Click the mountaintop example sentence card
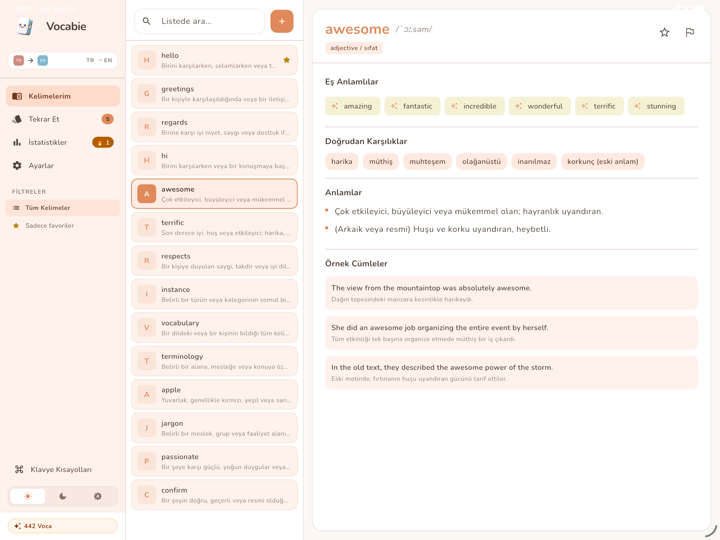Viewport: 720px width, 540px height. tap(512, 293)
